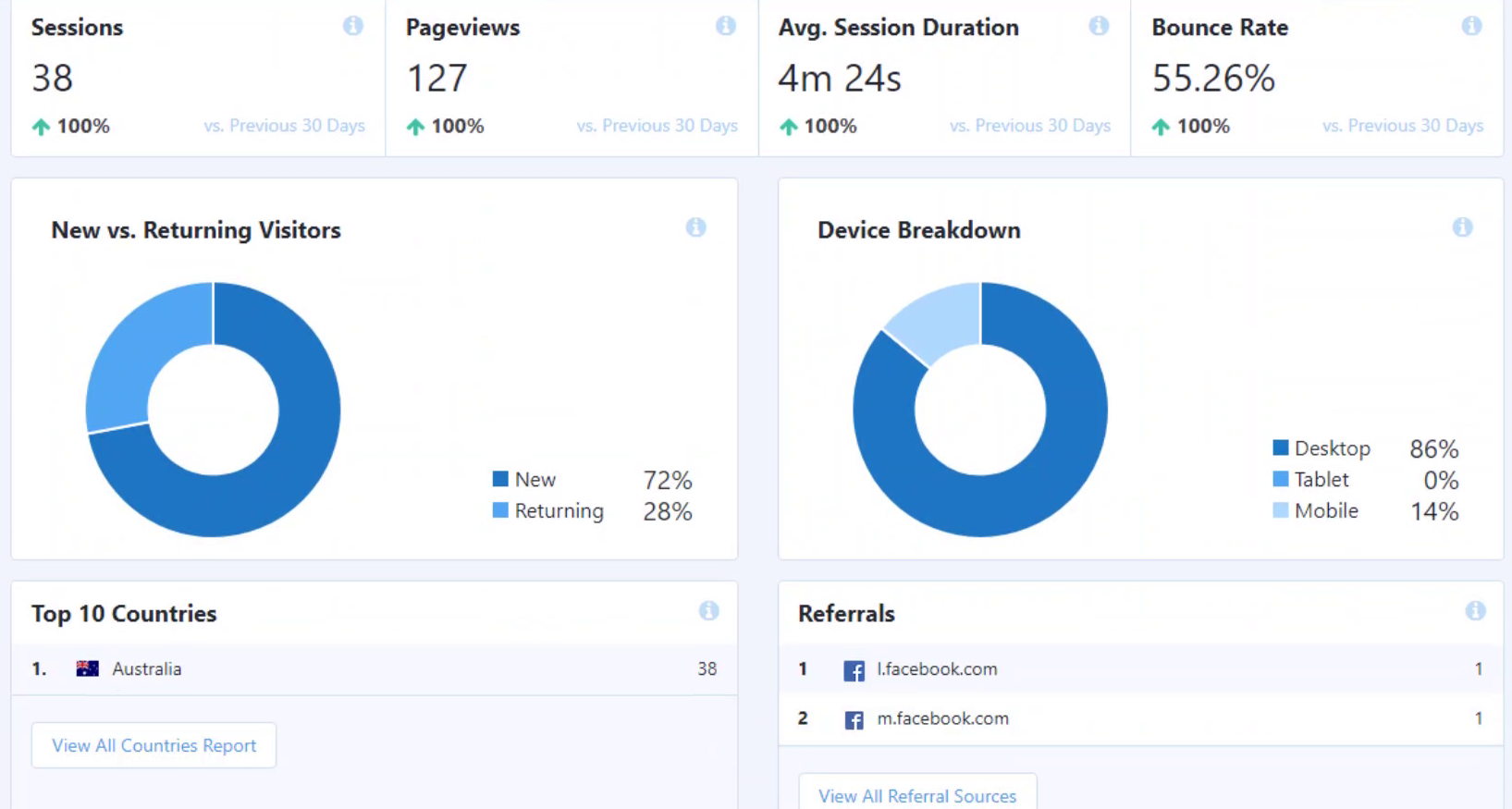
Task: Click the Returning legend color swatch
Action: [x=500, y=510]
